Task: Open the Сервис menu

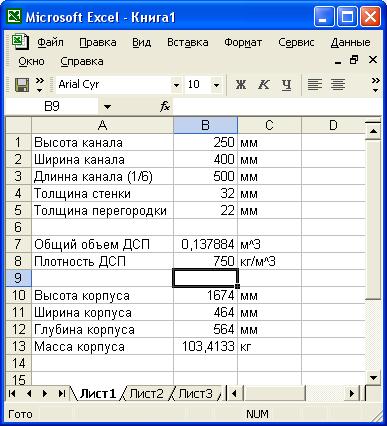Action: (x=296, y=42)
